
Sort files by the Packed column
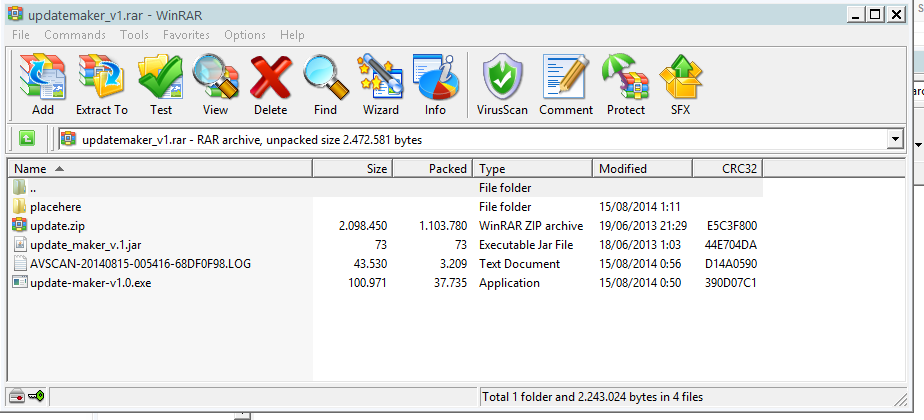[433, 168]
